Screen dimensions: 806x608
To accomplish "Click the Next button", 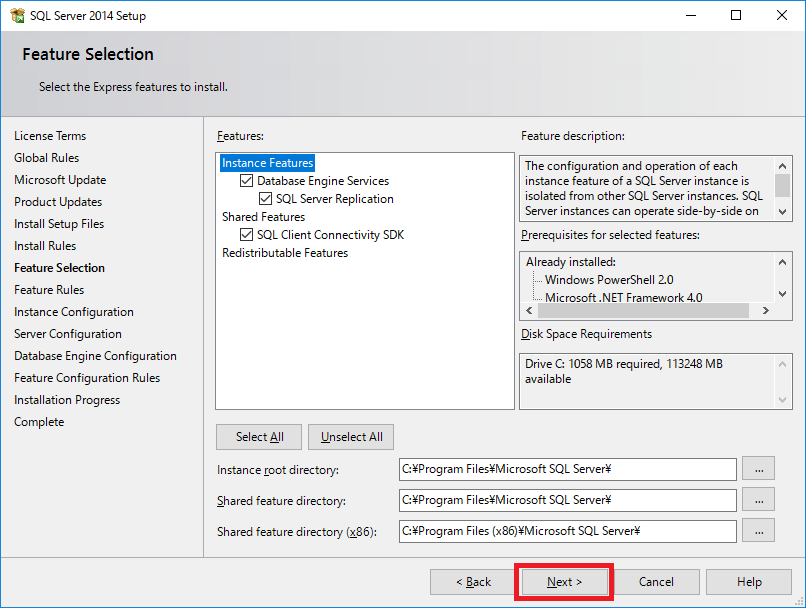I will coord(564,582).
